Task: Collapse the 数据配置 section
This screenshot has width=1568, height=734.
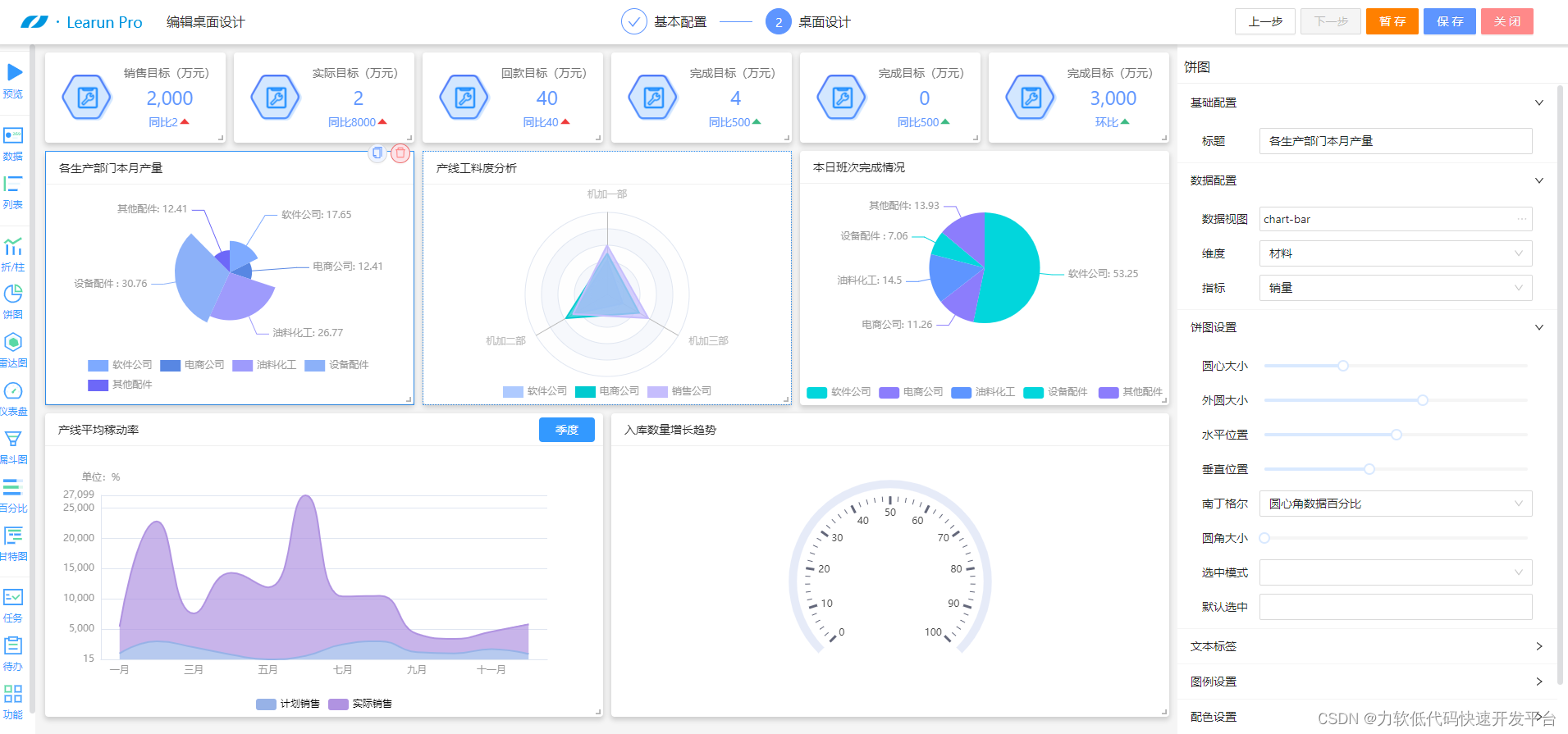Action: coord(1539,180)
